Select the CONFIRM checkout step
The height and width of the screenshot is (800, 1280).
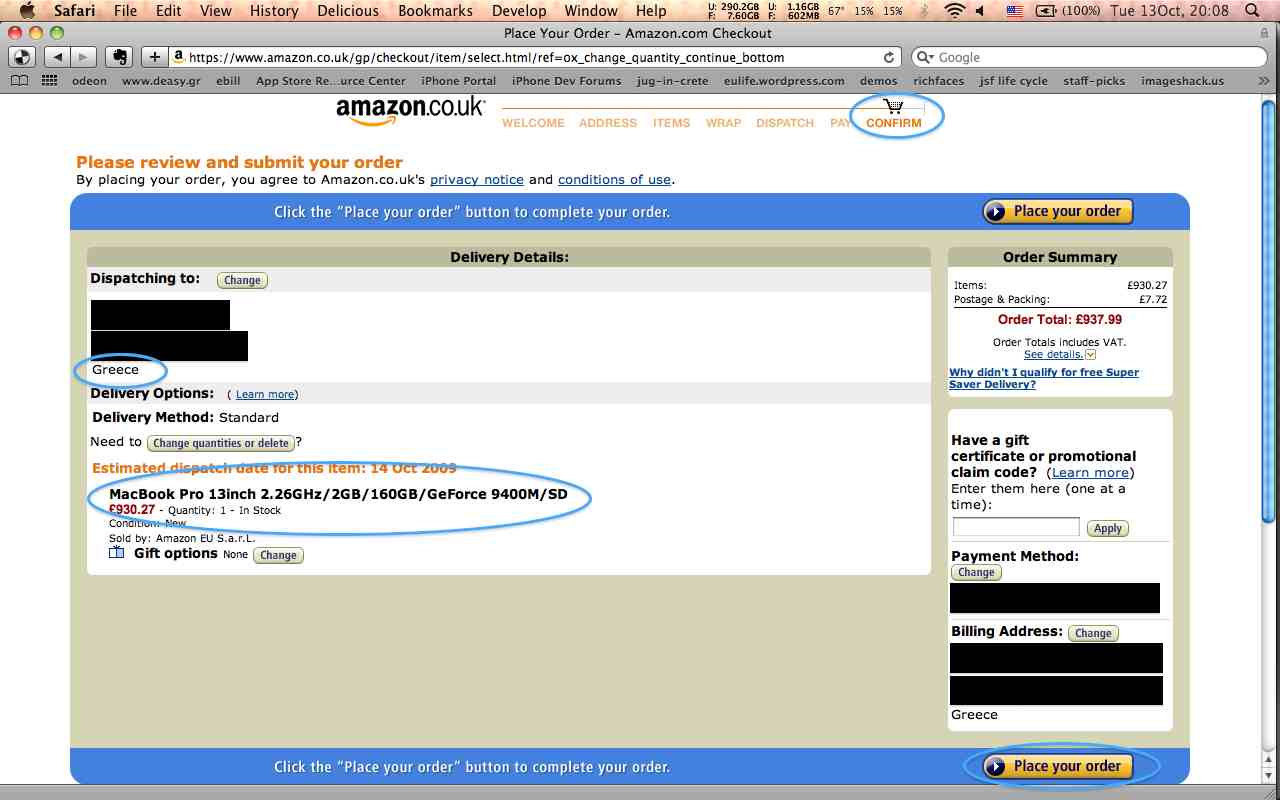coord(894,123)
